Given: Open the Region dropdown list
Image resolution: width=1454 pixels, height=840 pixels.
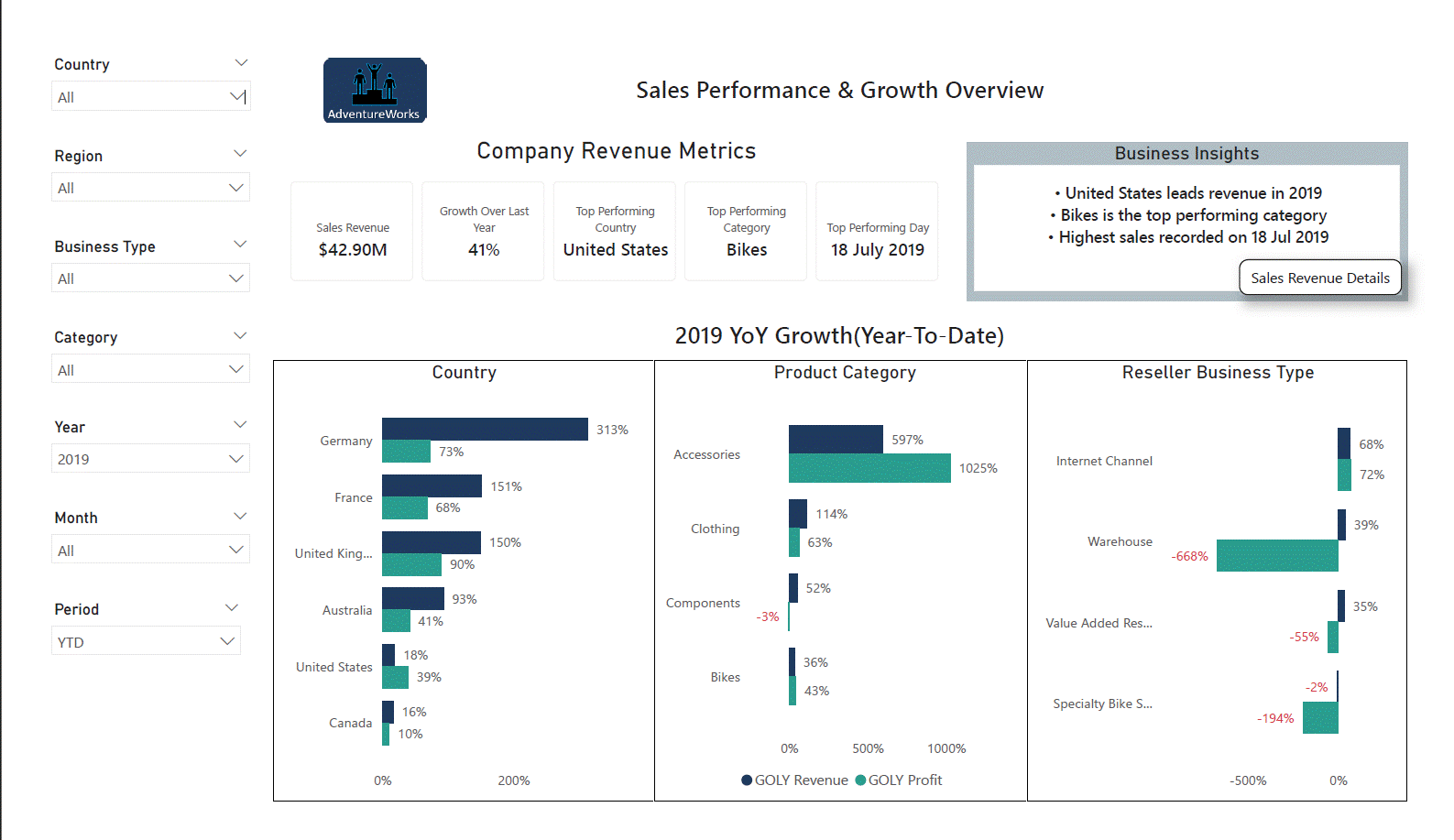Looking at the screenshot, I should point(150,188).
